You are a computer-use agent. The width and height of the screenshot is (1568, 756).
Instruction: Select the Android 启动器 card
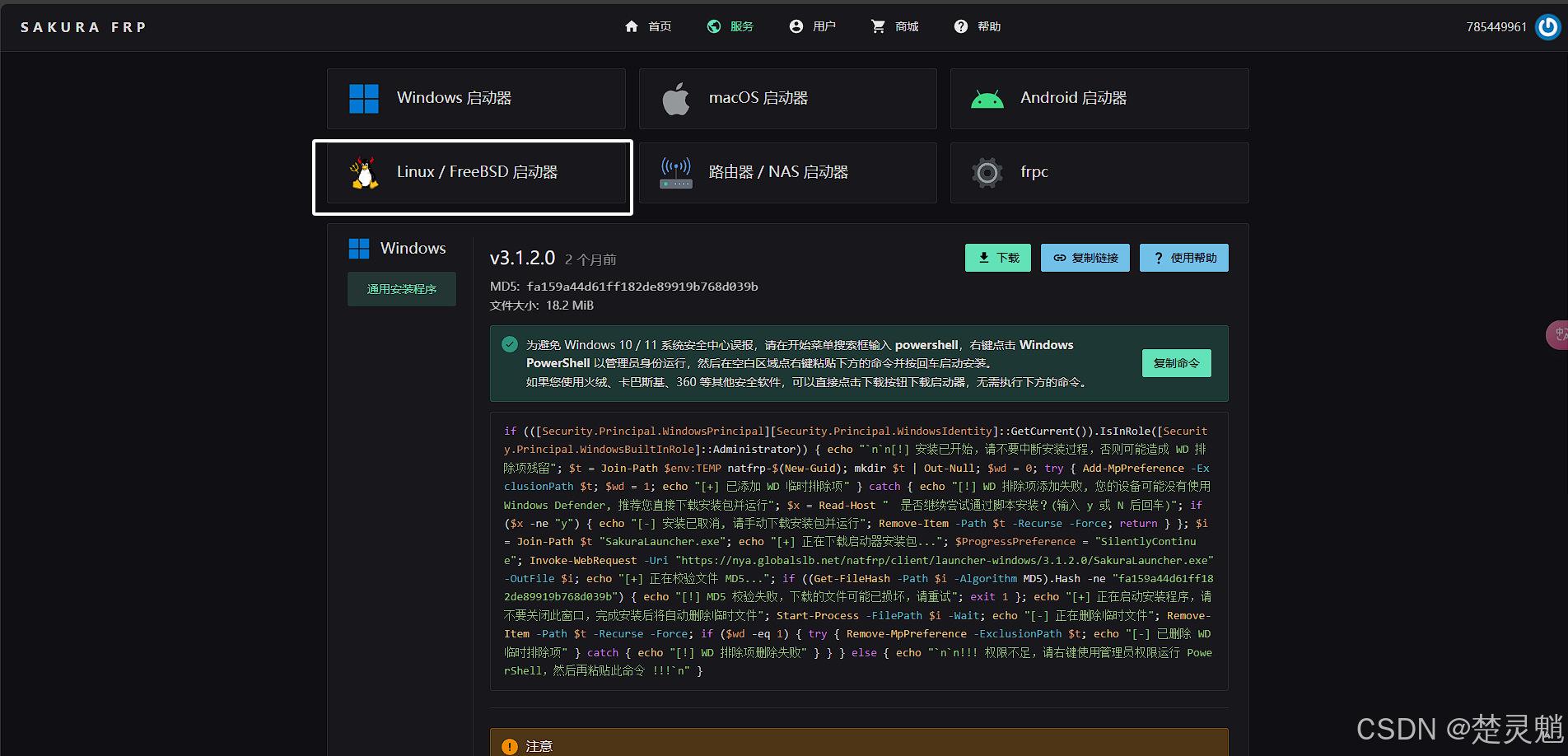[x=1099, y=98]
